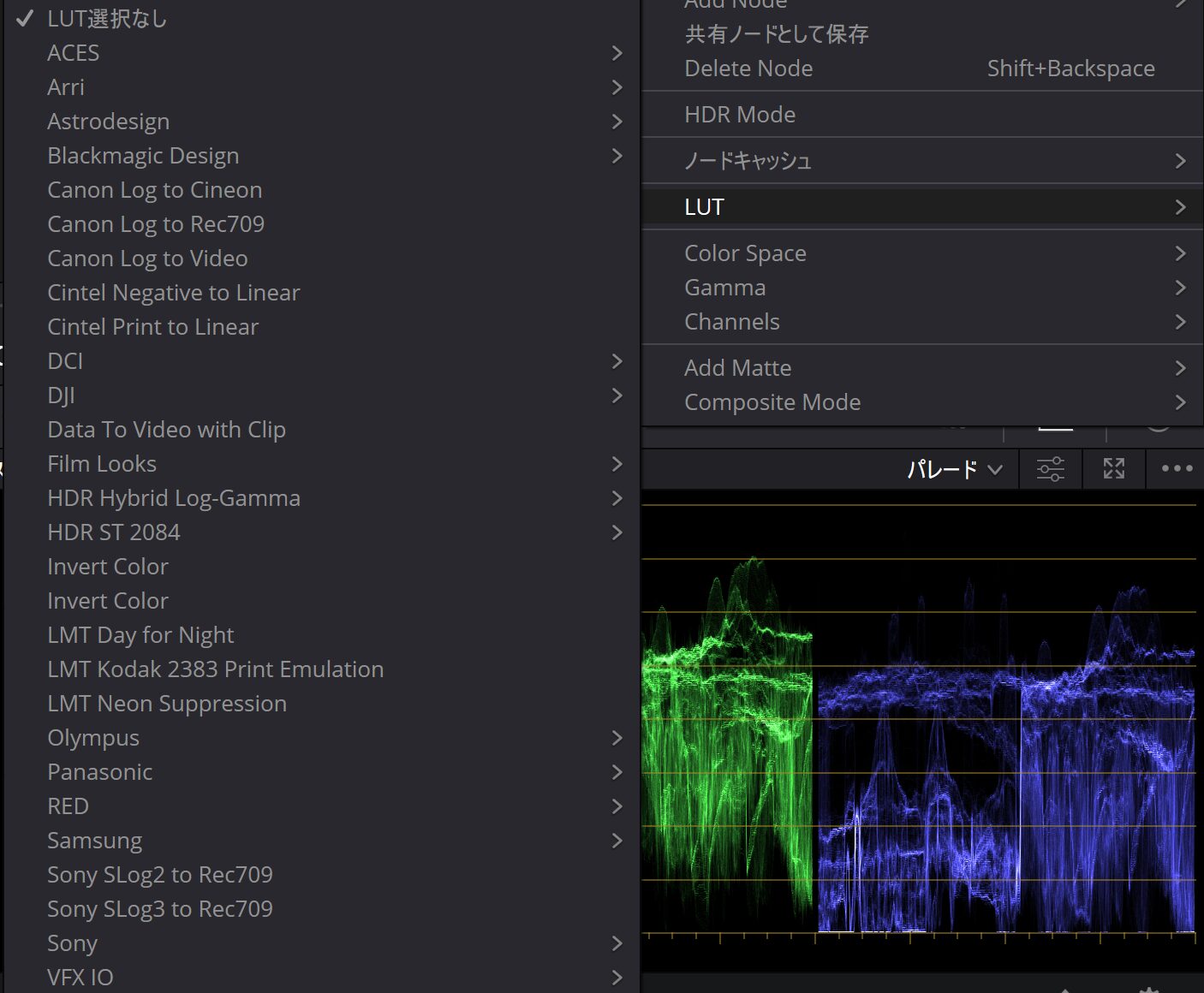Apply LMT Kodak 2383 Print Emulation
This screenshot has height=993, width=1204.
pyautogui.click(x=322, y=669)
